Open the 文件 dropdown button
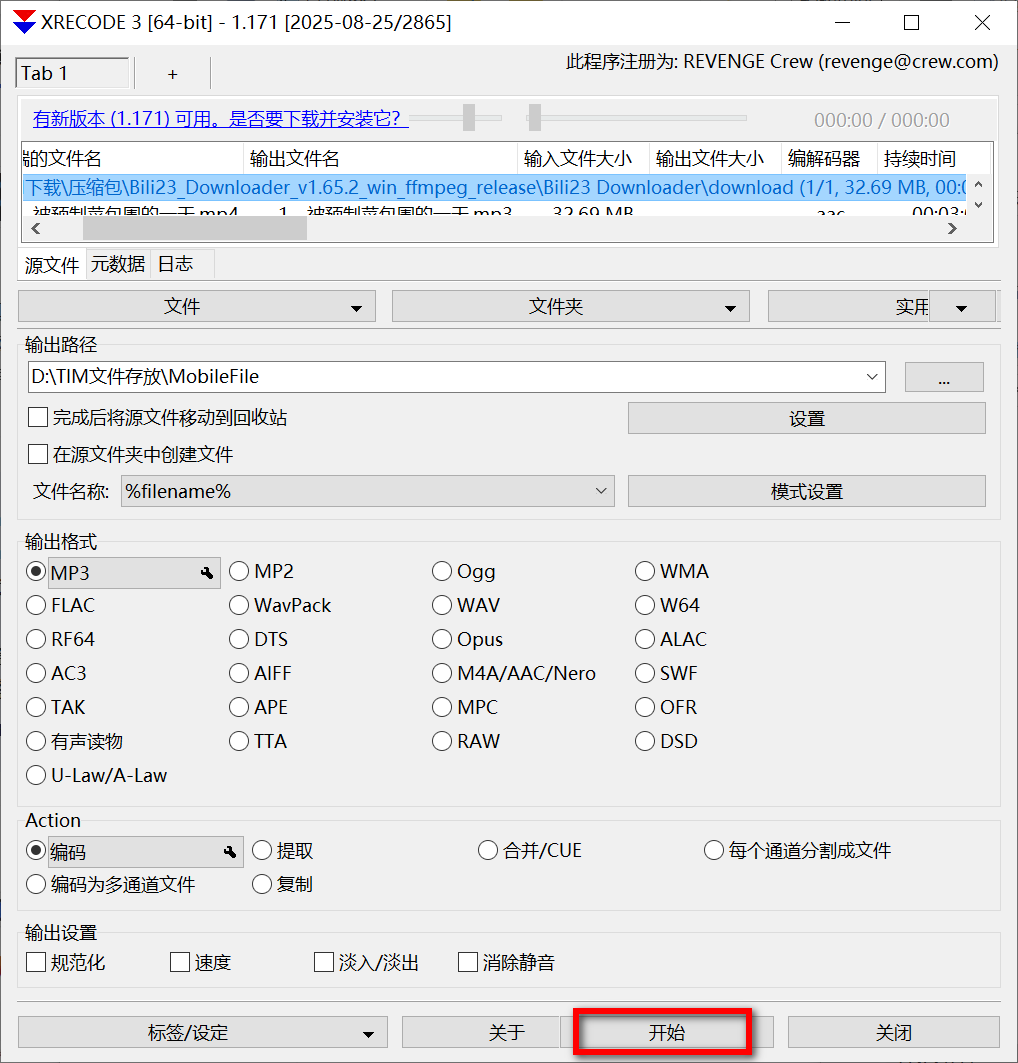Screen dimensions: 1018x1063 click(197, 306)
